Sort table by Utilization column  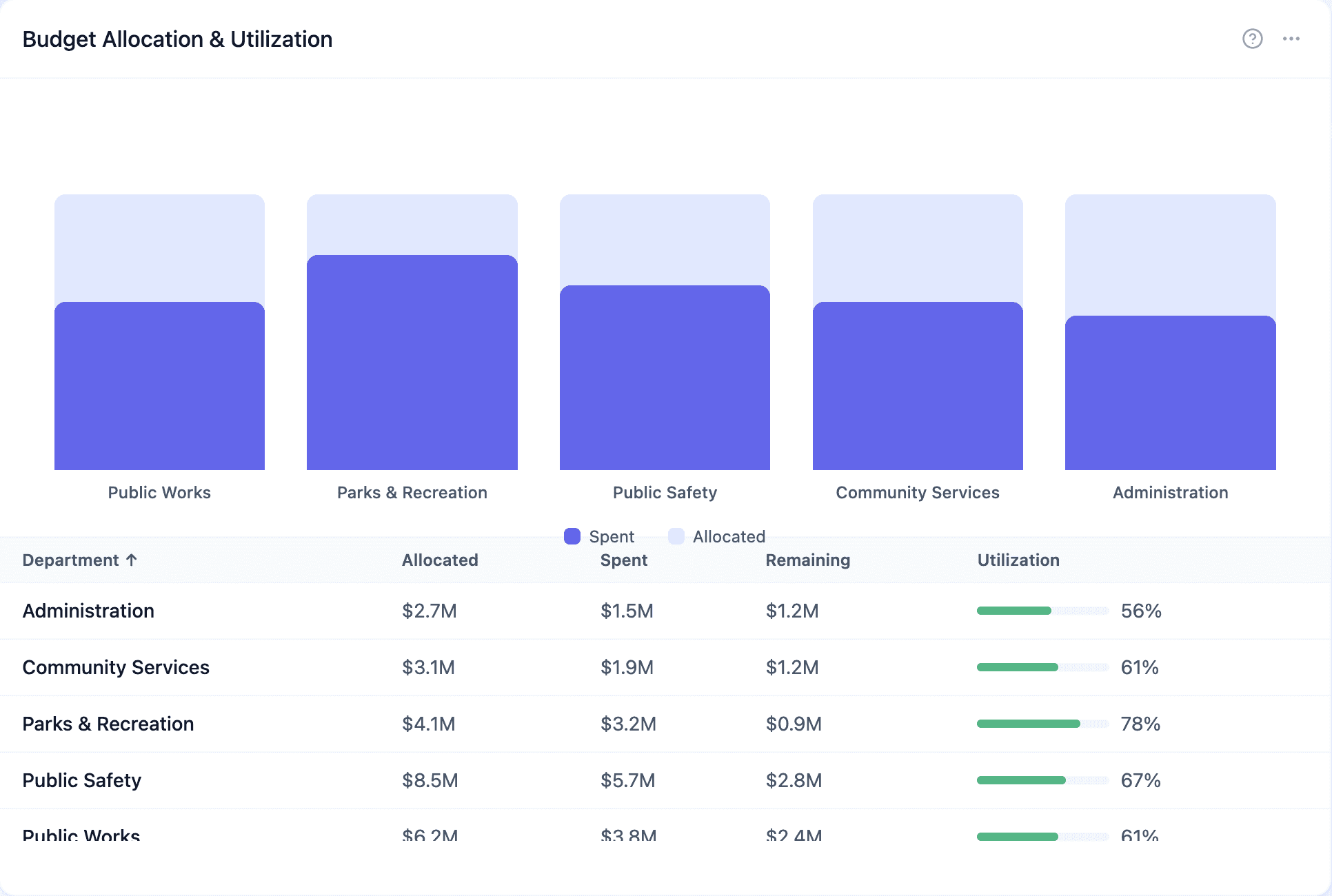coord(1018,560)
